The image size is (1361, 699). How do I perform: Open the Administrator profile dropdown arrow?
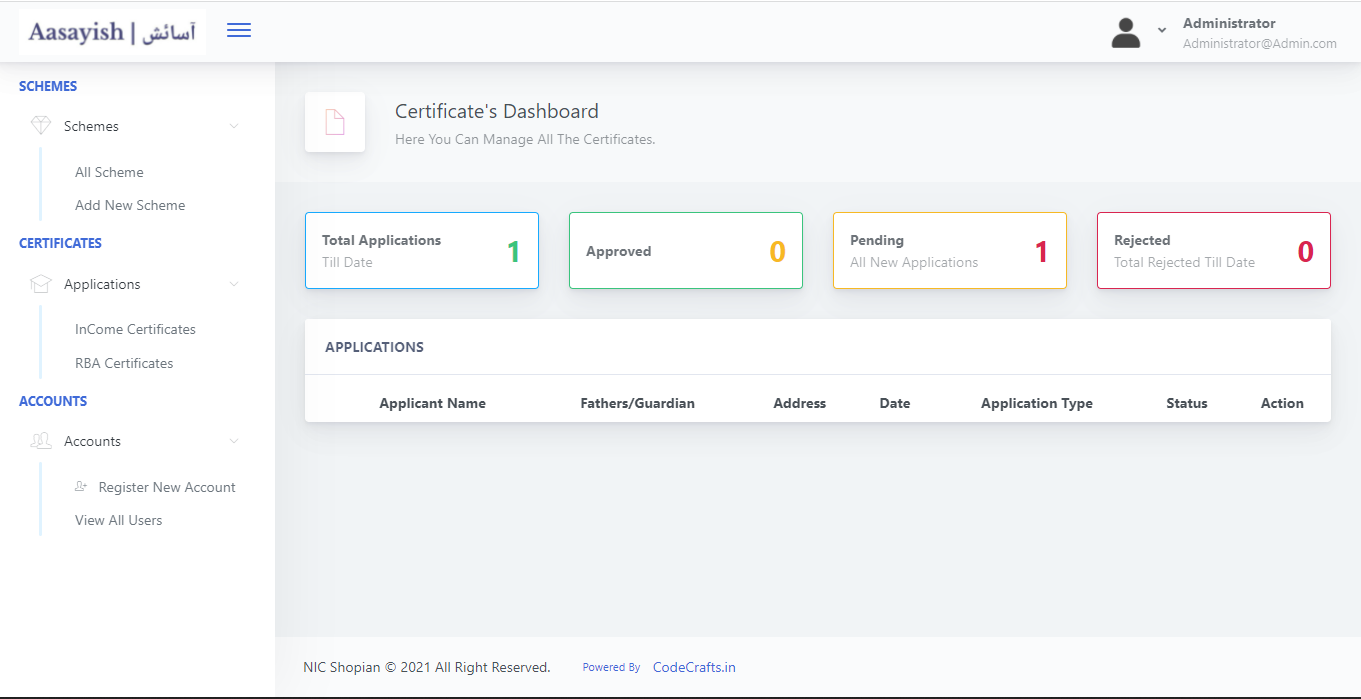click(1162, 31)
